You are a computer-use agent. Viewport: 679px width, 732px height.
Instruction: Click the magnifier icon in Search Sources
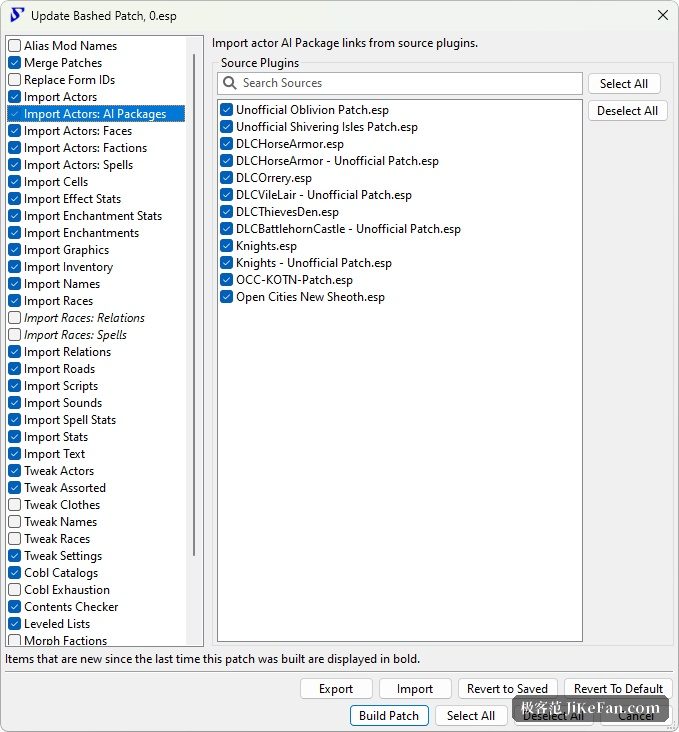click(x=229, y=83)
